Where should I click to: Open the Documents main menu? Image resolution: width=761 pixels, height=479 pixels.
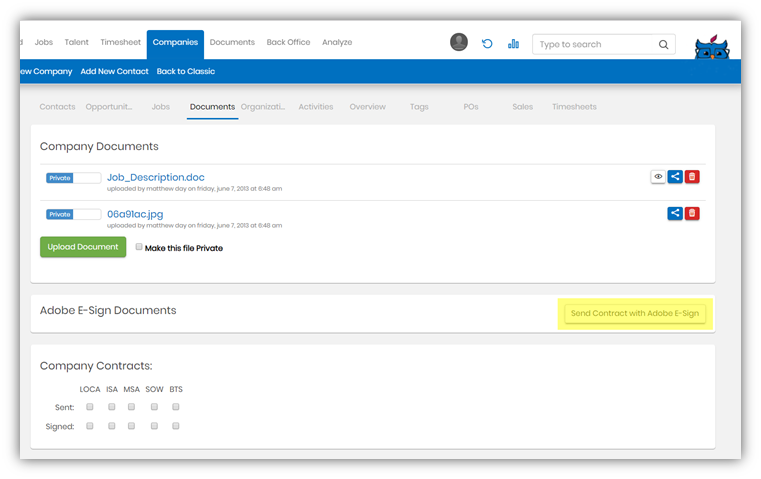tap(232, 42)
